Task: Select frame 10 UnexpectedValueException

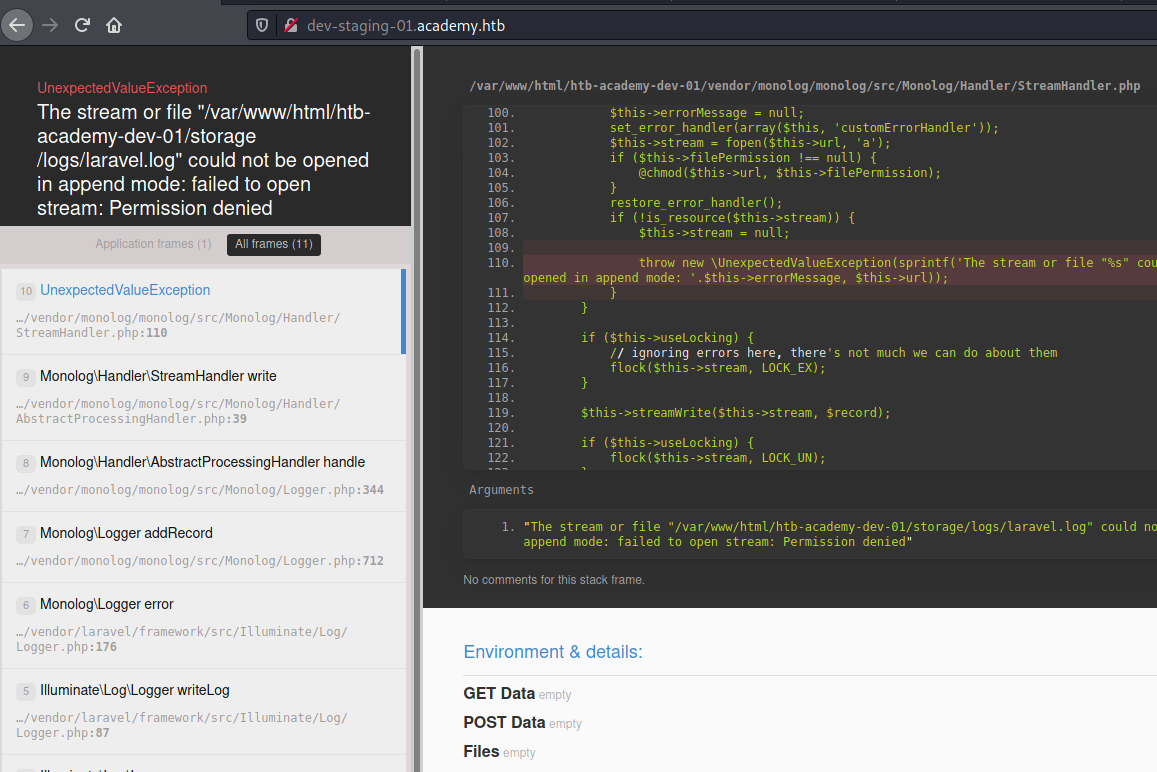Action: coord(125,291)
